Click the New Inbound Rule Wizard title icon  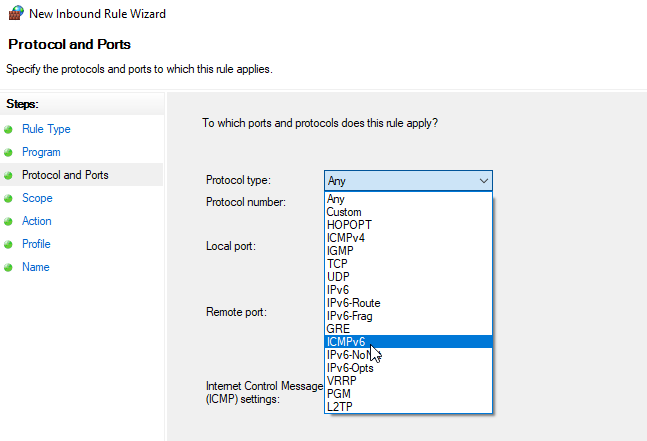15,14
